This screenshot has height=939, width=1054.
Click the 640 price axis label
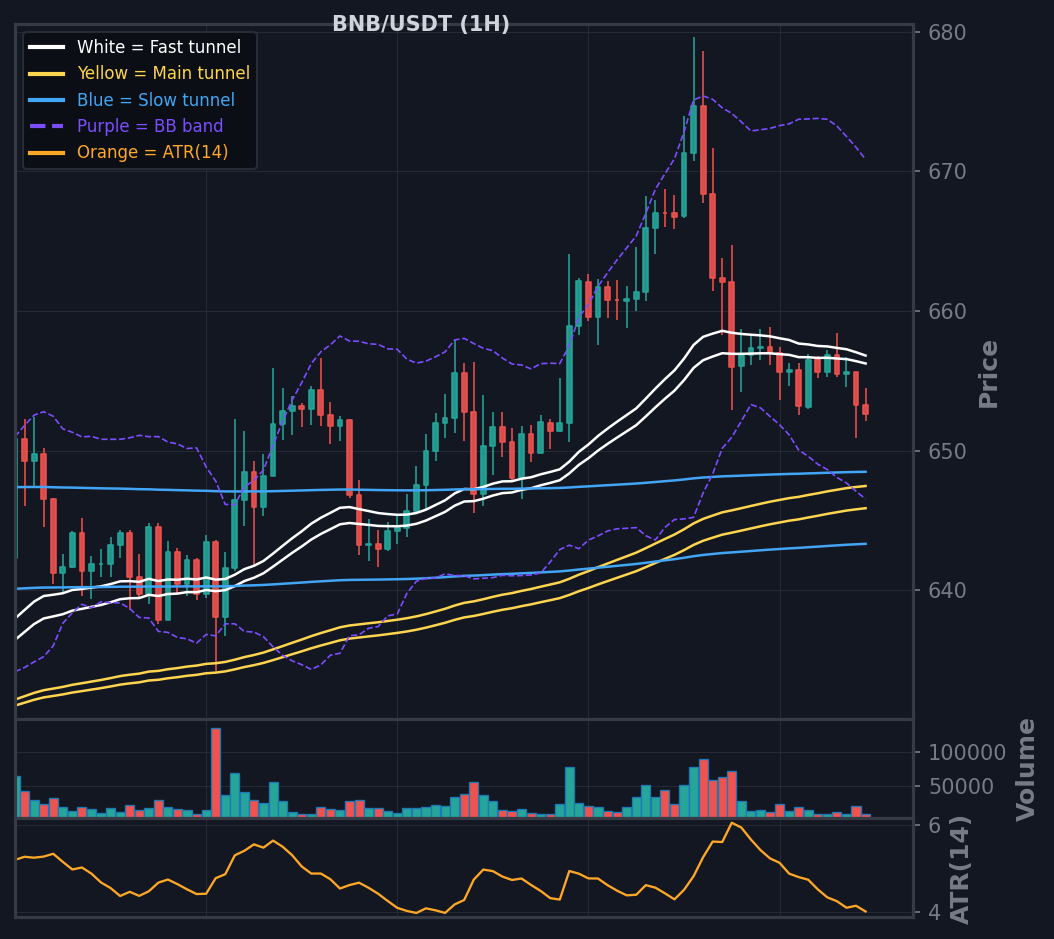pos(947,591)
